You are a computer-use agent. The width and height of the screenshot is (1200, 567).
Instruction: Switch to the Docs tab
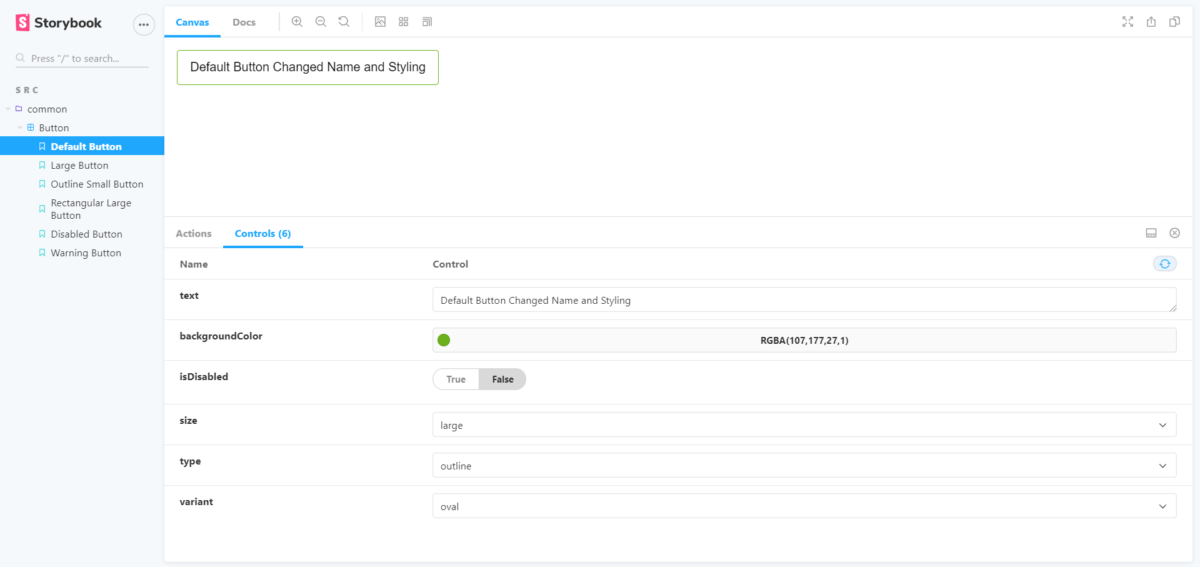(244, 22)
